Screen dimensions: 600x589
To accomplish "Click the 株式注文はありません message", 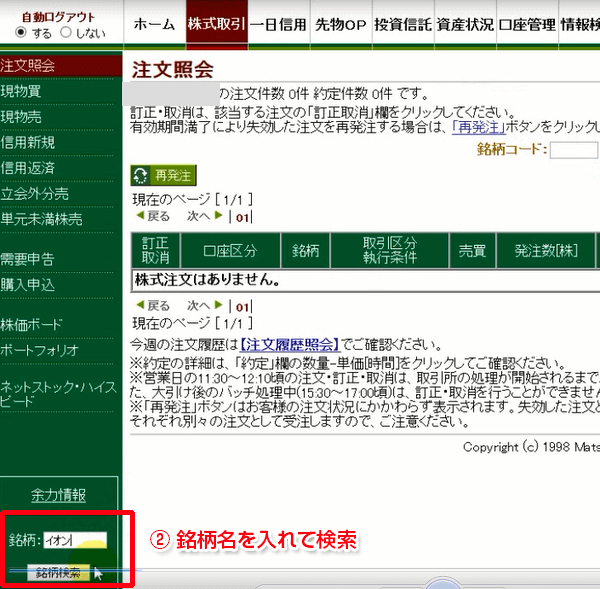I will (207, 280).
